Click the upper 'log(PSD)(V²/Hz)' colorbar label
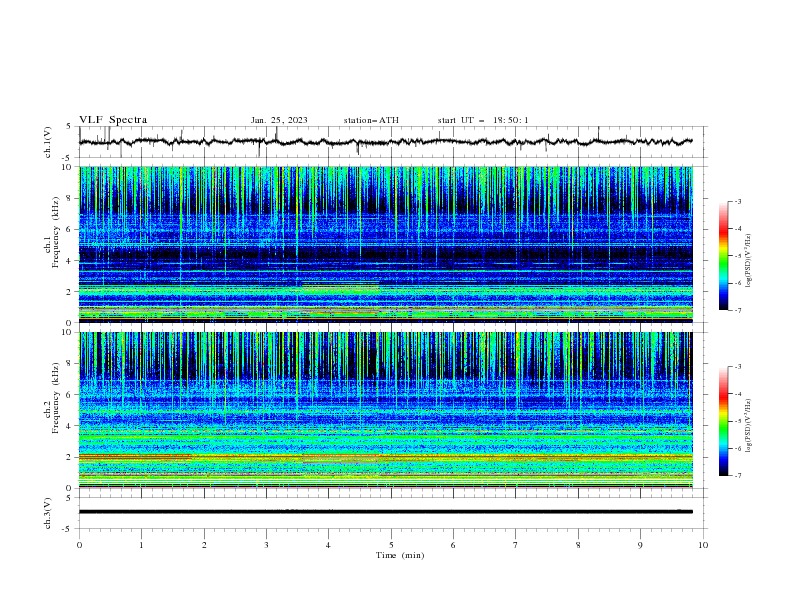The image size is (792, 612). point(749,261)
